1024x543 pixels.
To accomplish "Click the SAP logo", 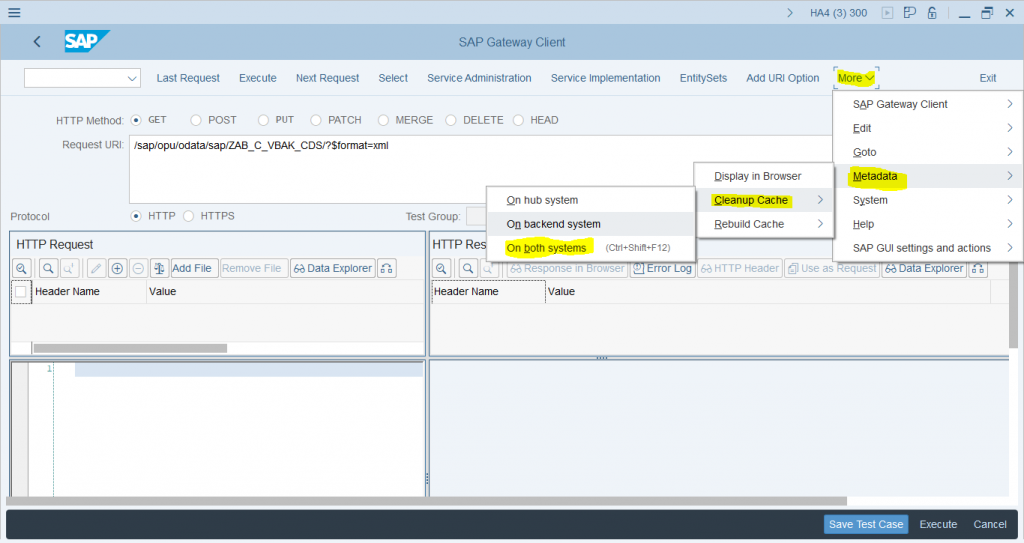I will [x=86, y=41].
